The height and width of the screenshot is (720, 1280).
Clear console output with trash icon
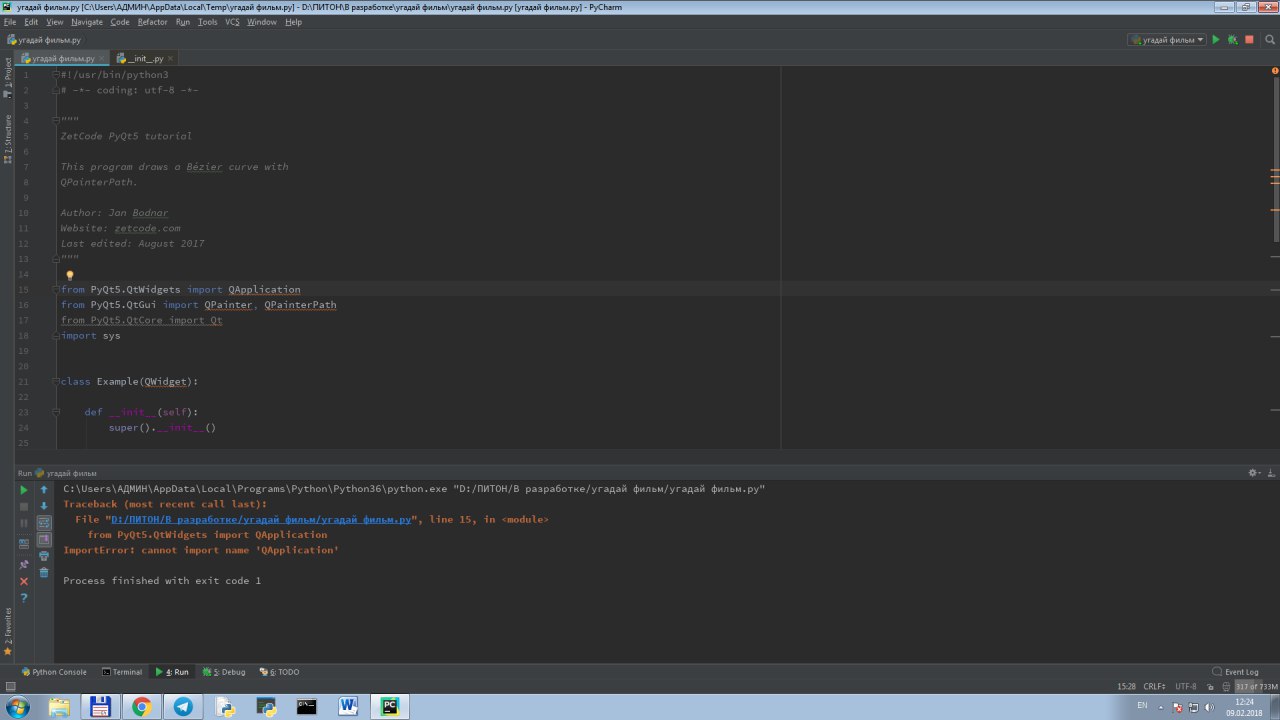[x=44, y=573]
